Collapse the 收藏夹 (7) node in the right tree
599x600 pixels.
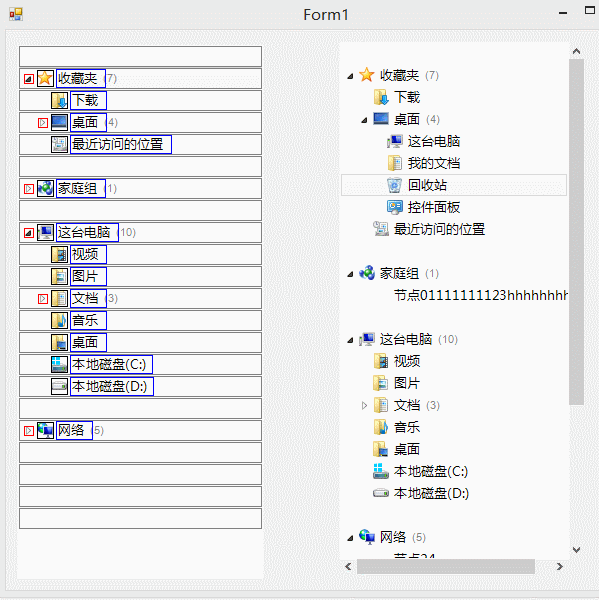350,76
